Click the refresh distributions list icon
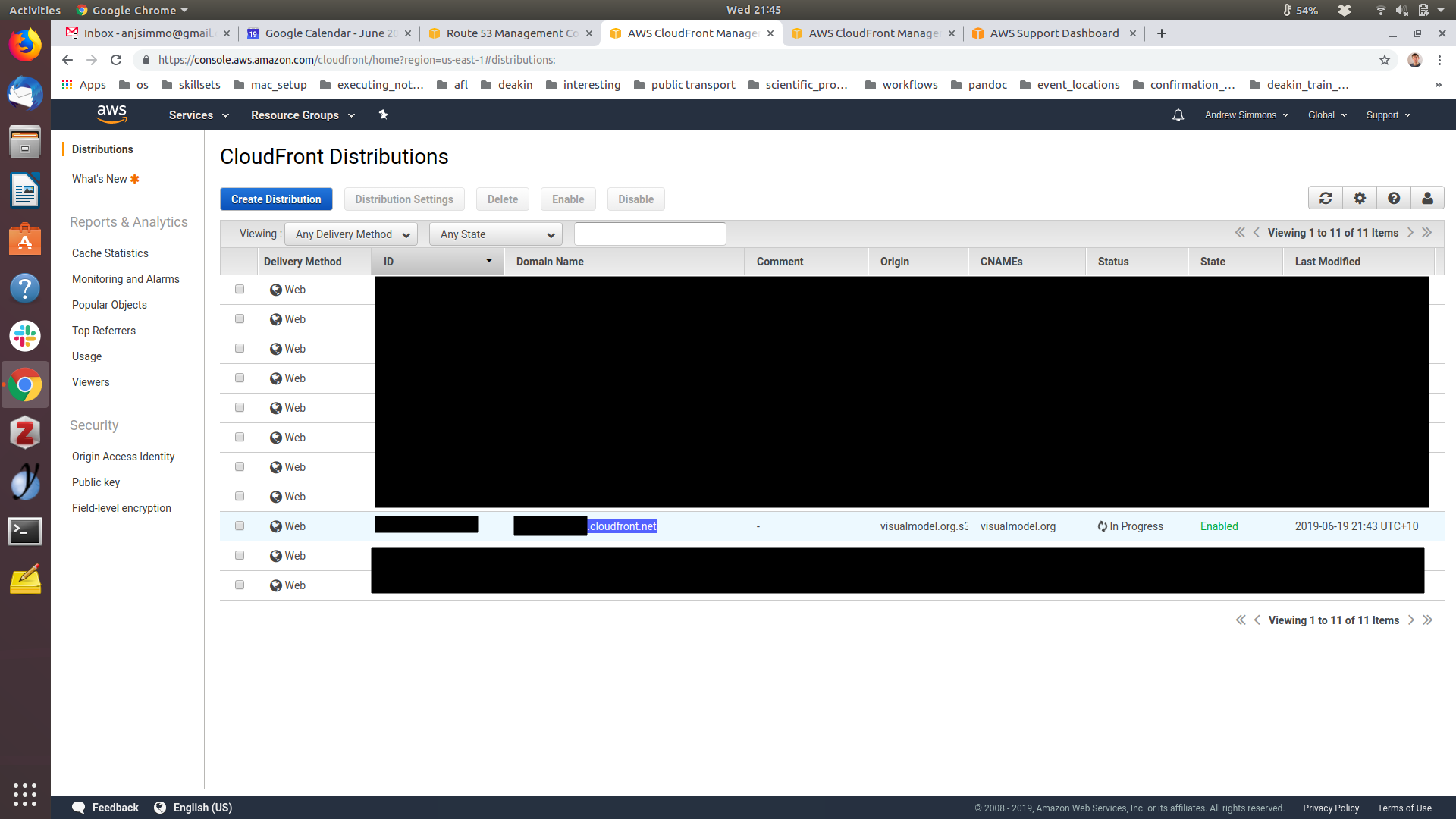The image size is (1456, 819). click(1326, 199)
